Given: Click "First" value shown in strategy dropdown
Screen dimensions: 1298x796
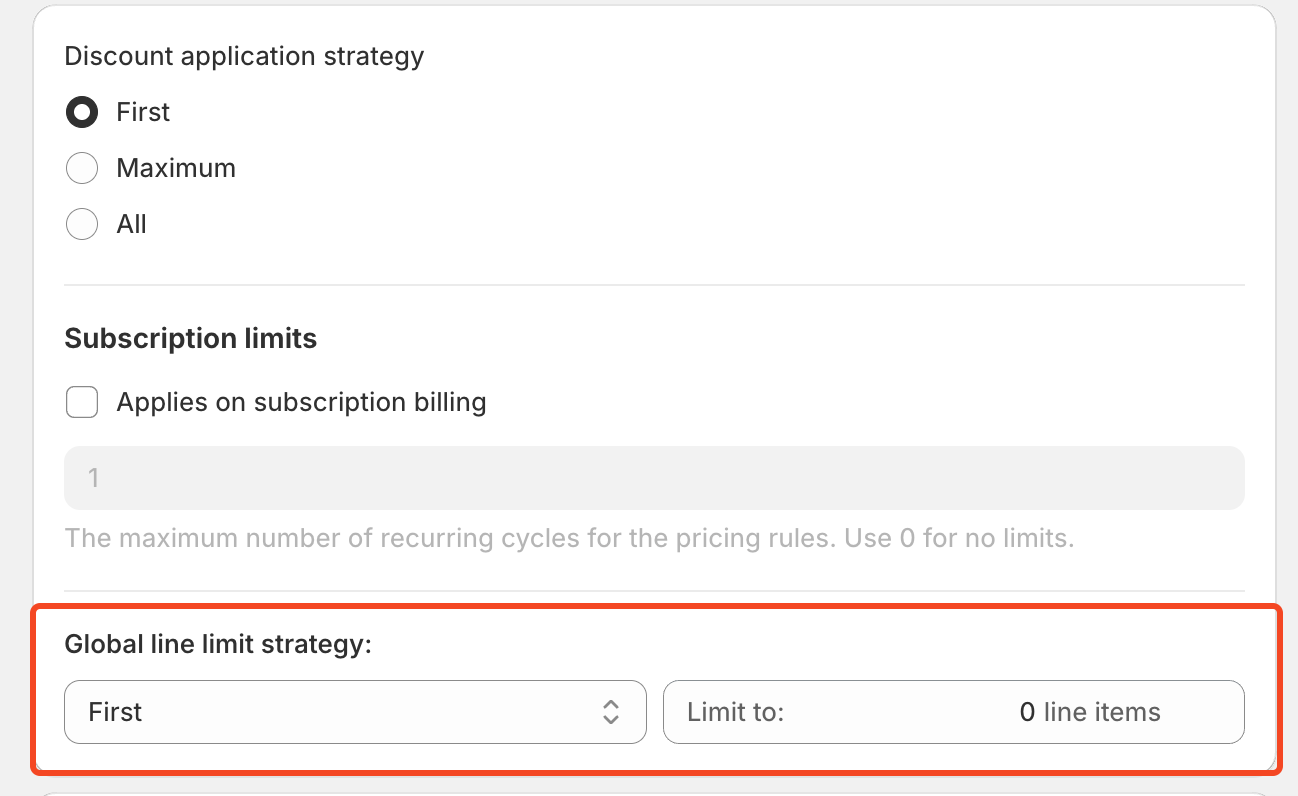Looking at the screenshot, I should pyautogui.click(x=115, y=712).
